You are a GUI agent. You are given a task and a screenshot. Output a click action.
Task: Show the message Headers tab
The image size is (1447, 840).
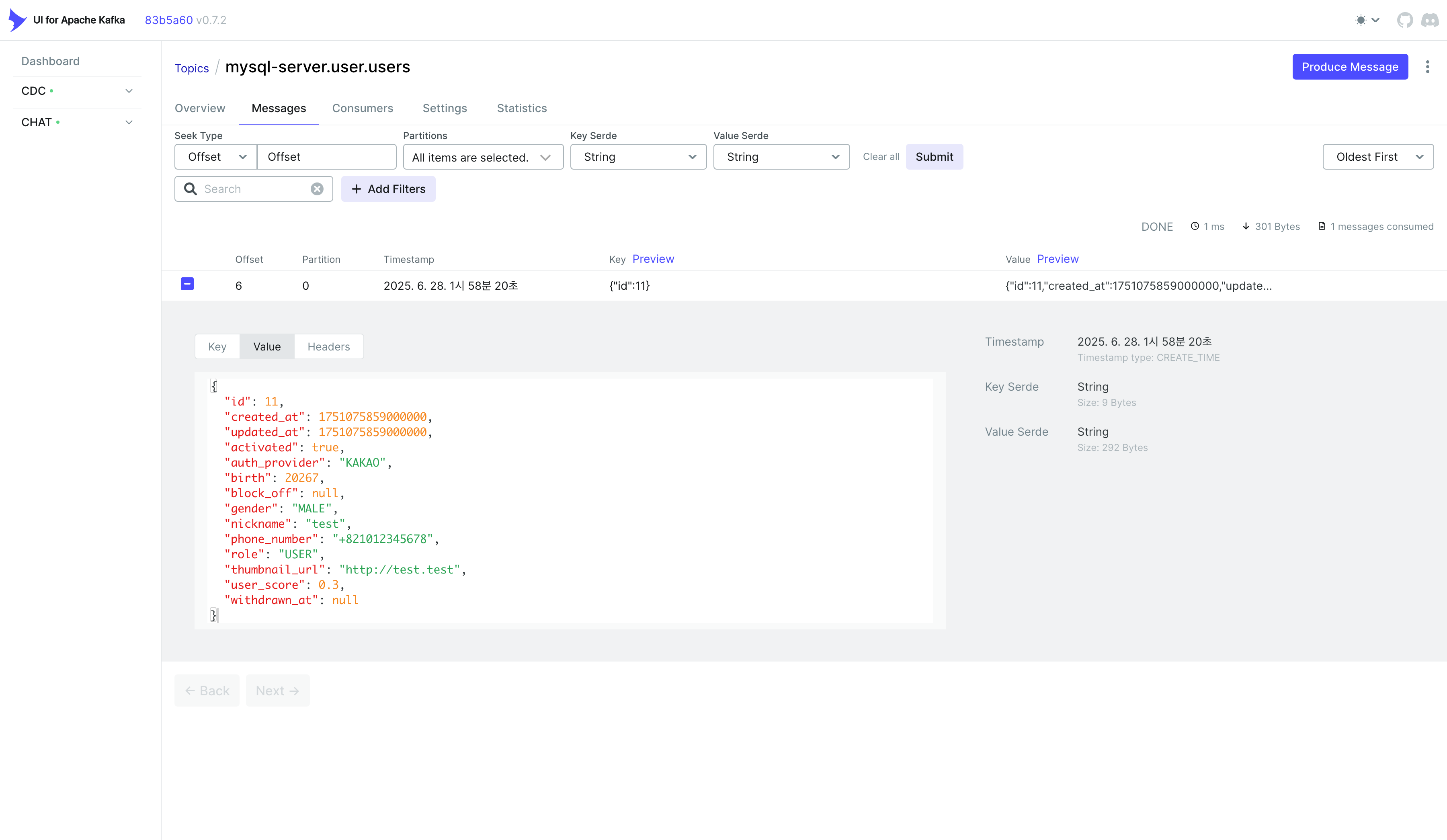(328, 347)
